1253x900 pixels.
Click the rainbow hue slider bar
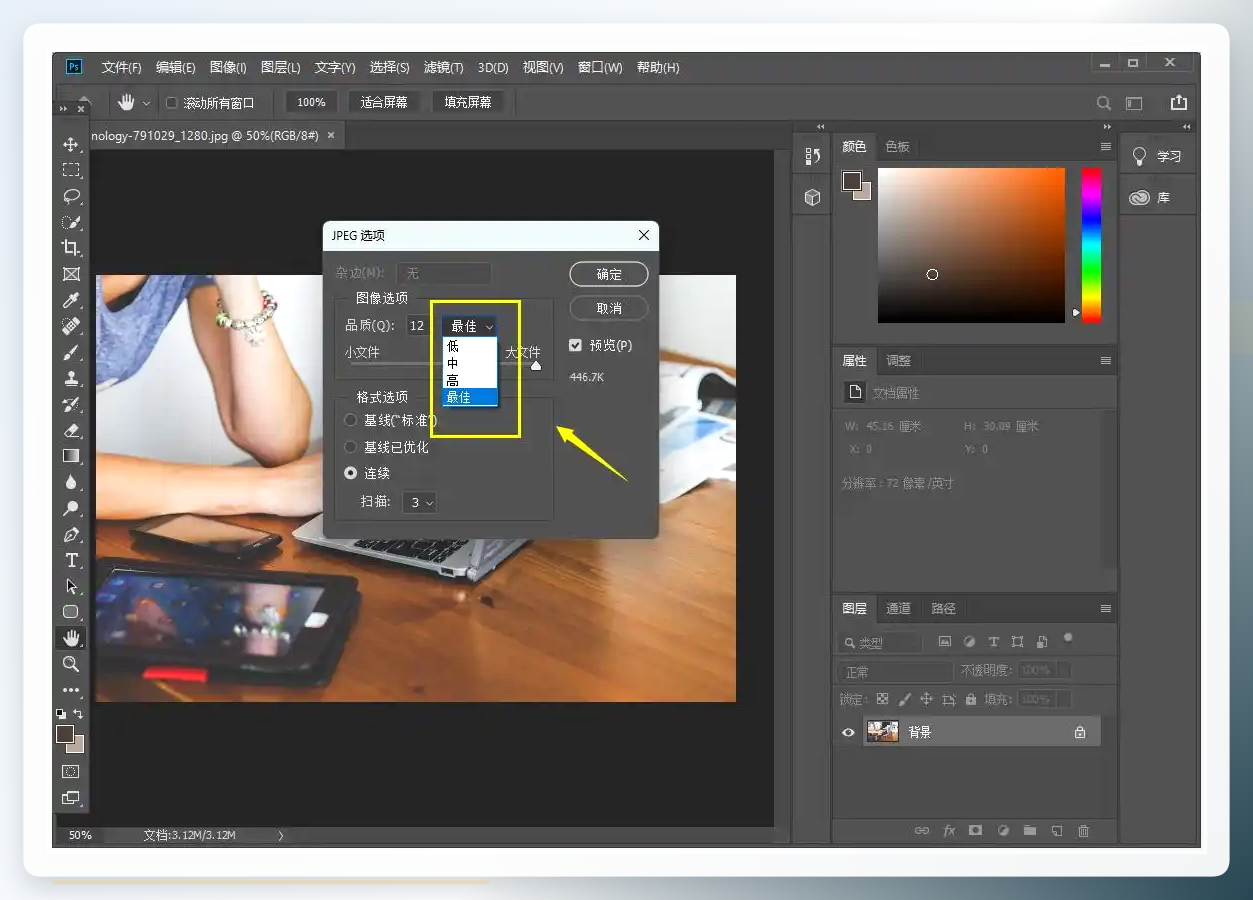(1091, 245)
